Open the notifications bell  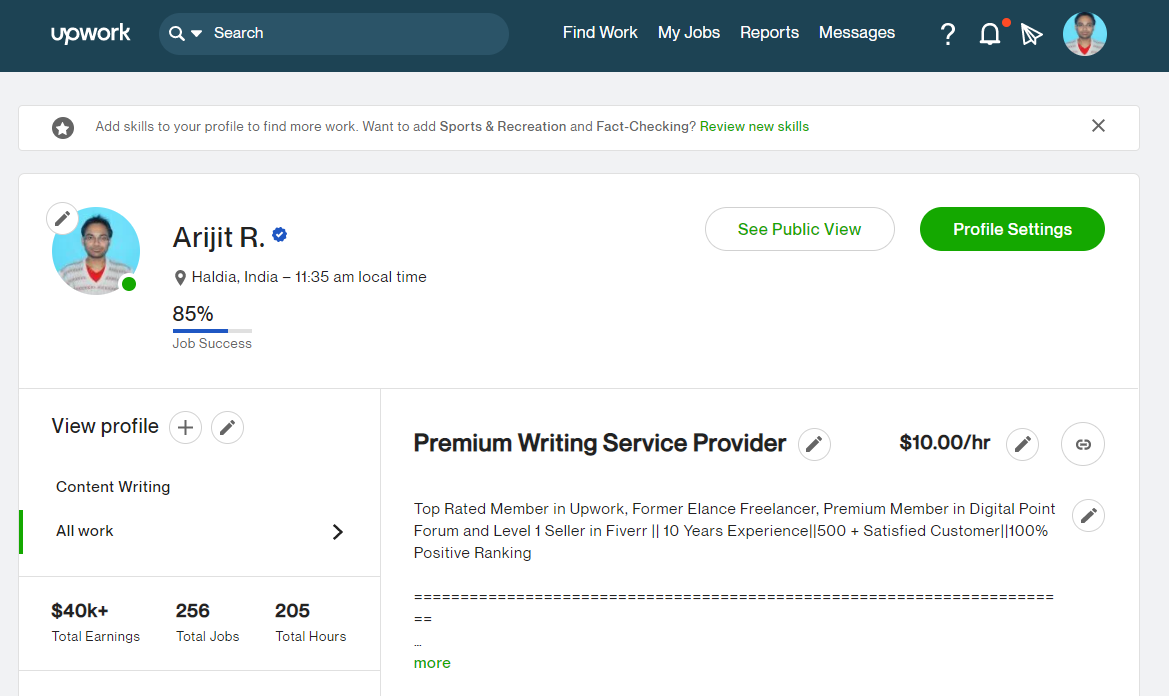pyautogui.click(x=990, y=34)
